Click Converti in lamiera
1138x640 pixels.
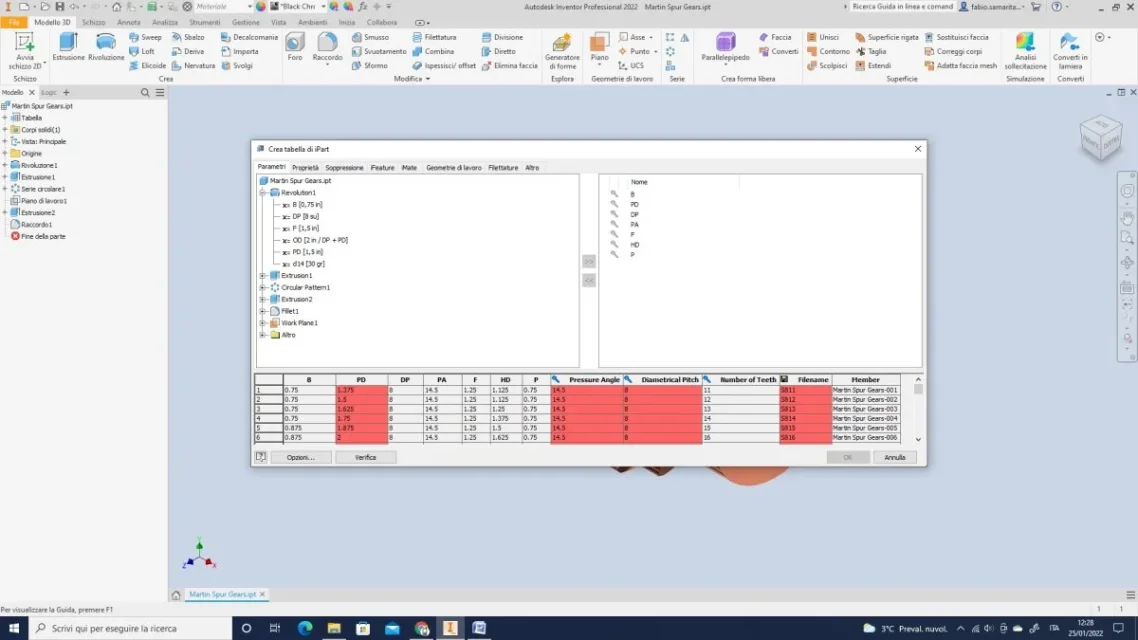coord(1070,51)
